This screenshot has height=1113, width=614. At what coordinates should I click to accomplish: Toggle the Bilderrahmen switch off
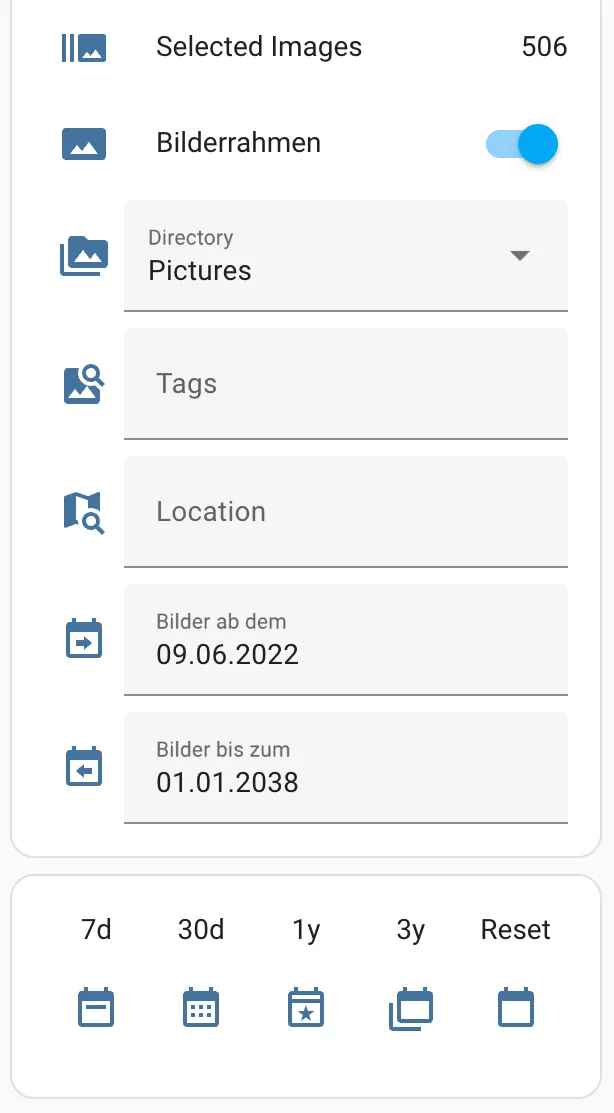(x=522, y=144)
